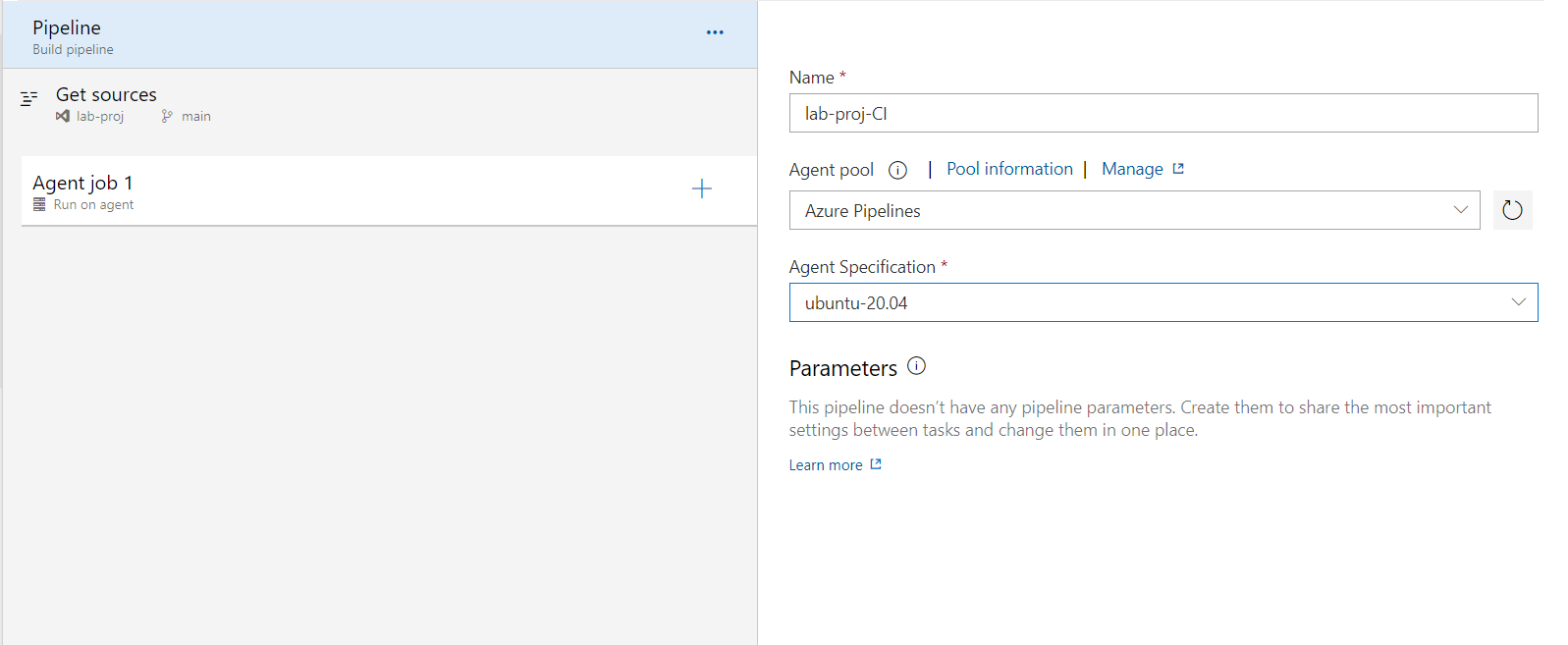The width and height of the screenshot is (1568, 645).
Task: Expand the Azure Pipelines agent pool dropdown
Action: click(1460, 210)
